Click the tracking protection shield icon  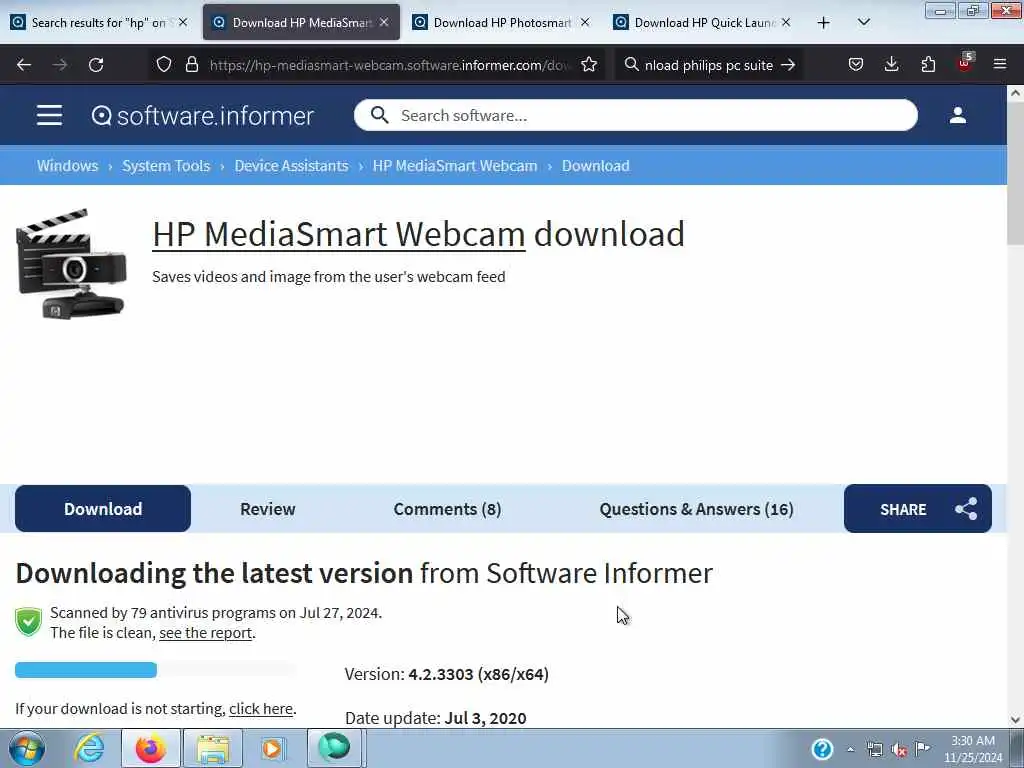pos(164,65)
